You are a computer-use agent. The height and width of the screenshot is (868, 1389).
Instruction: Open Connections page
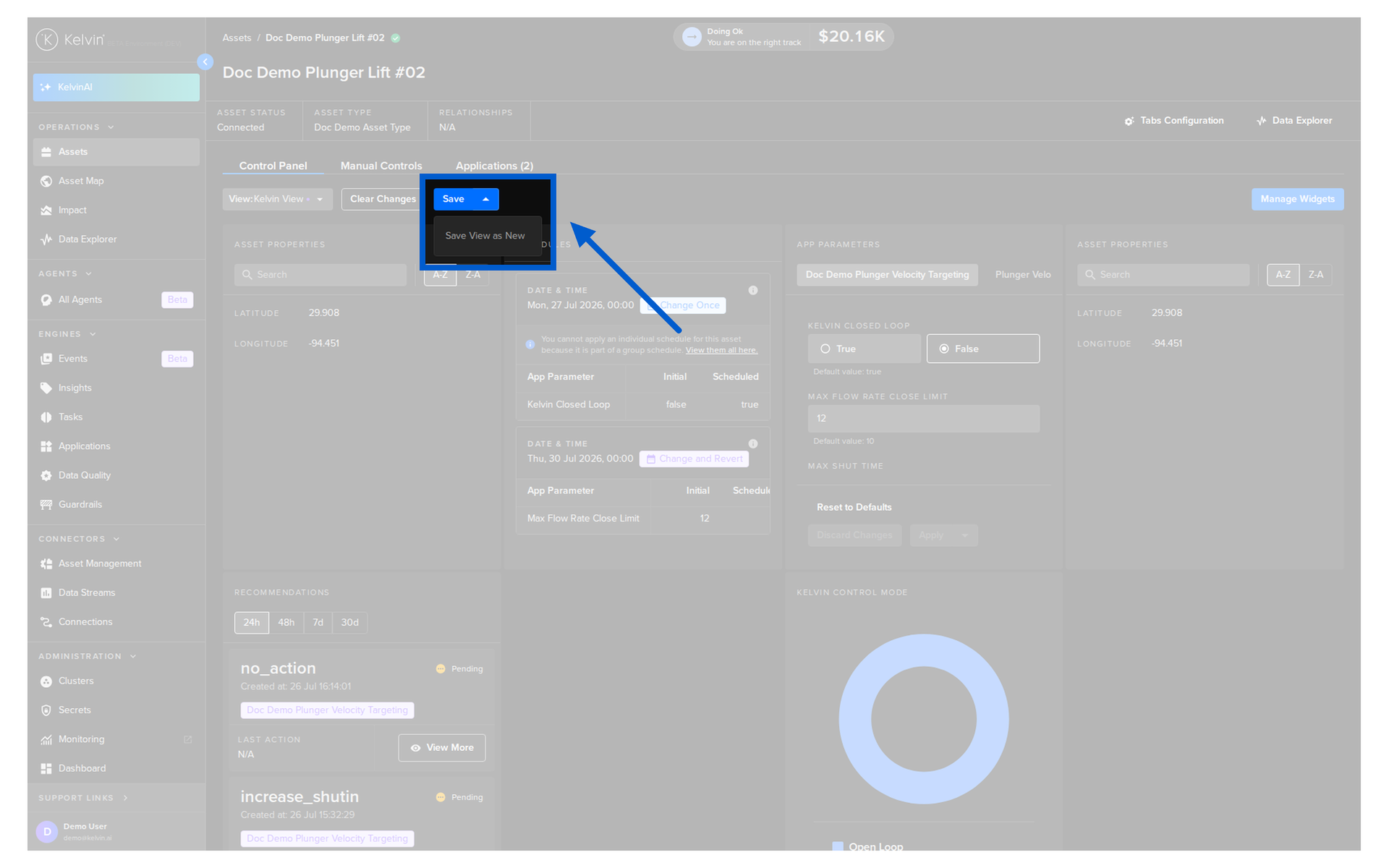(x=116, y=622)
